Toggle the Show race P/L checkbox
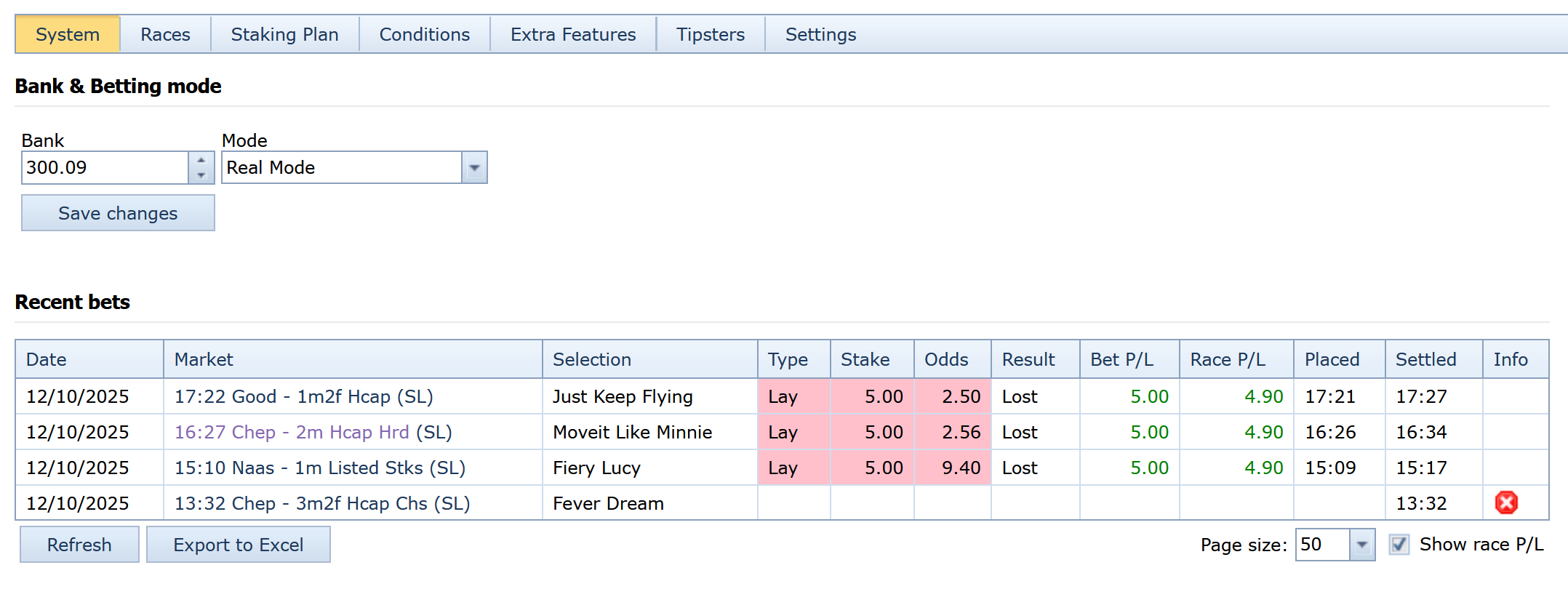The image size is (1568, 597). pos(1399,544)
